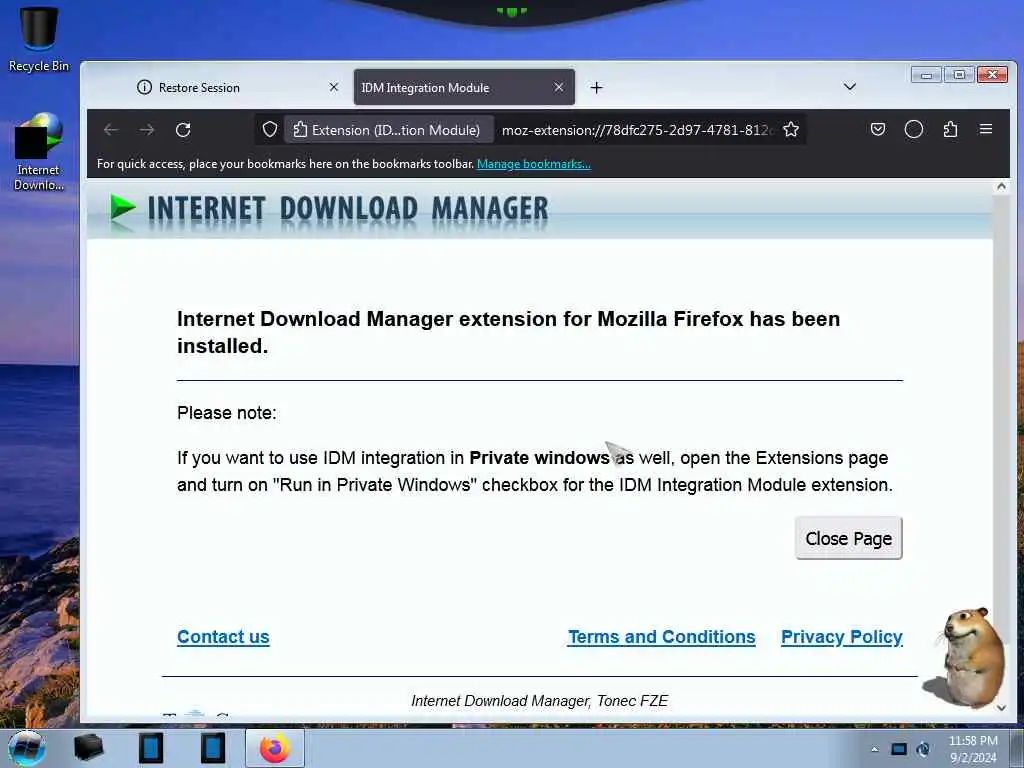
Task: Open tracking protection shield icon
Action: point(270,129)
